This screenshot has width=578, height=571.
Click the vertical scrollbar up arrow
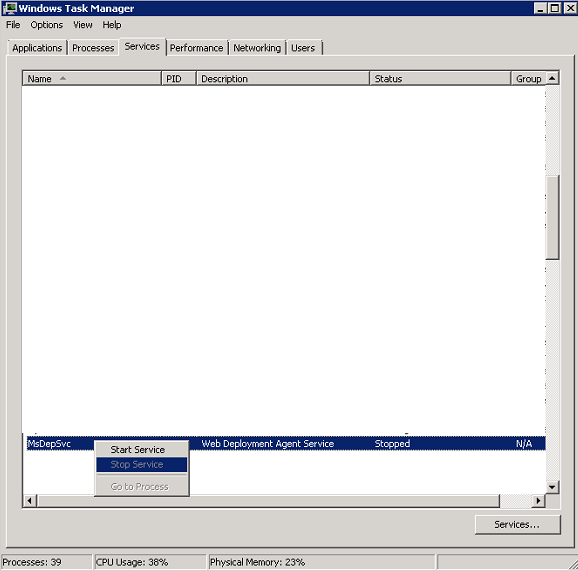coord(552,78)
